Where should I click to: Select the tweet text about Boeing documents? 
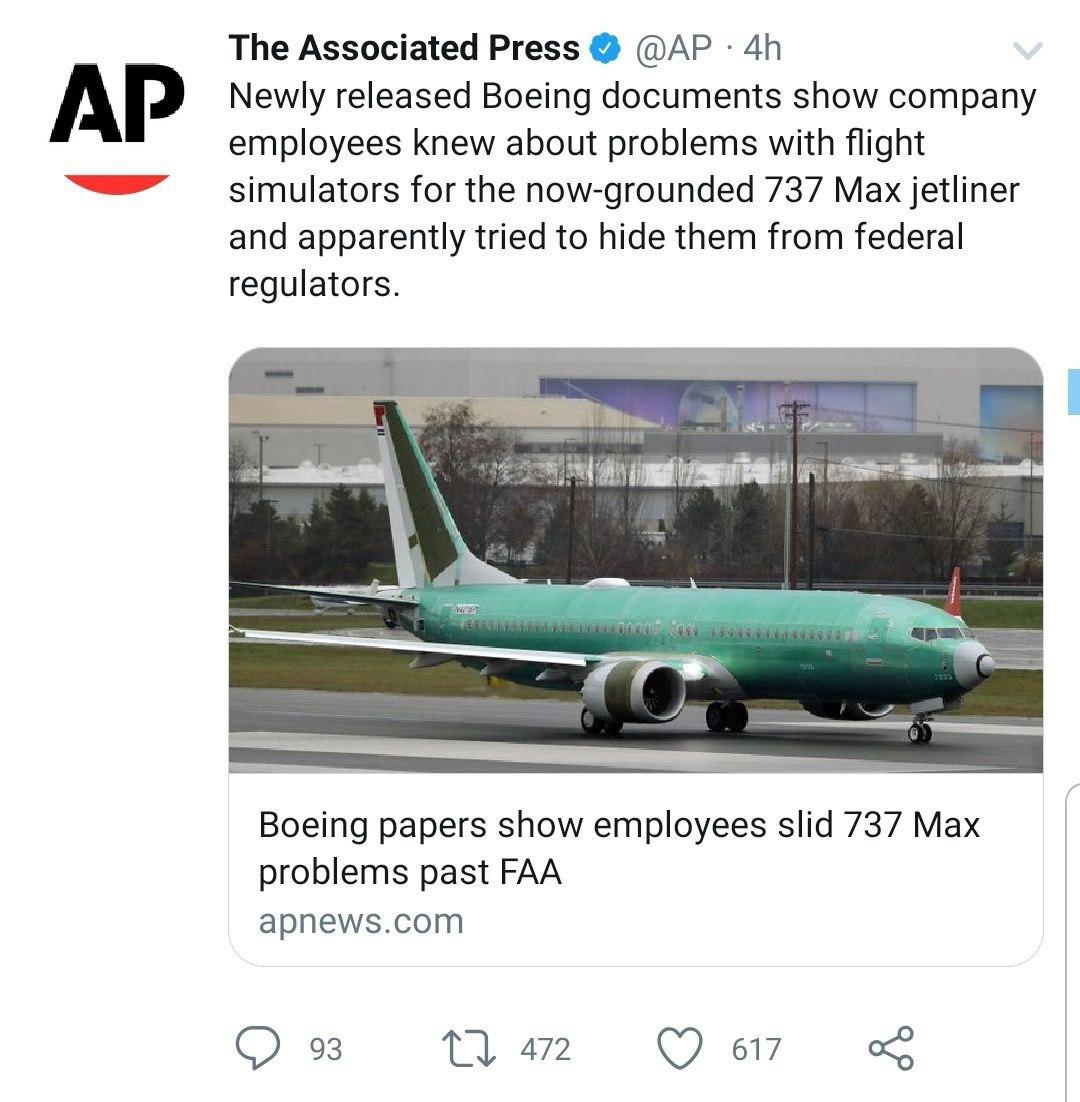(x=630, y=190)
